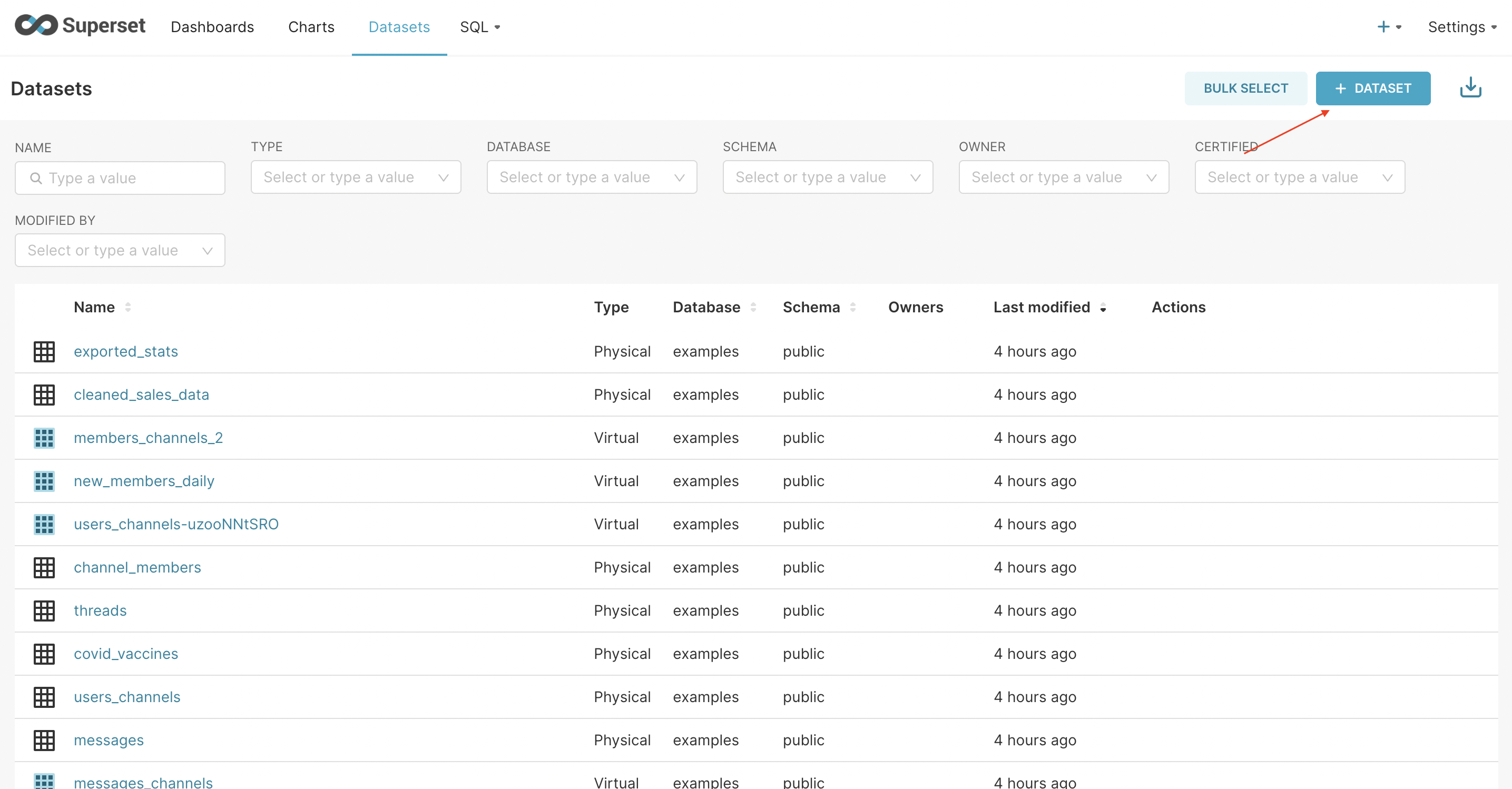This screenshot has height=789, width=1512.
Task: Click the Superset logo icon
Action: coord(36,26)
